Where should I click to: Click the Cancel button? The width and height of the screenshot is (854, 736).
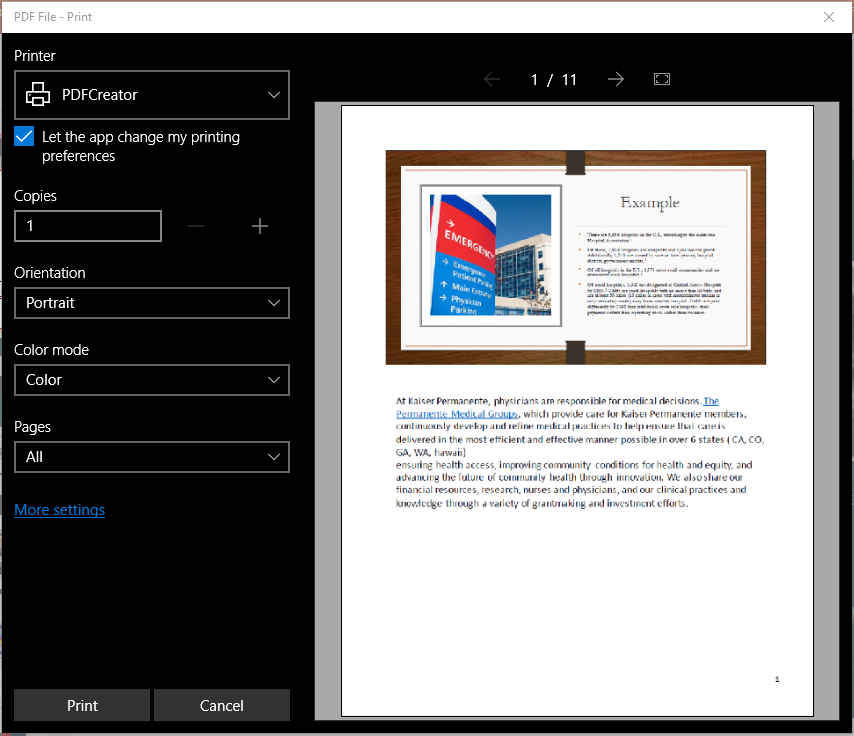222,705
